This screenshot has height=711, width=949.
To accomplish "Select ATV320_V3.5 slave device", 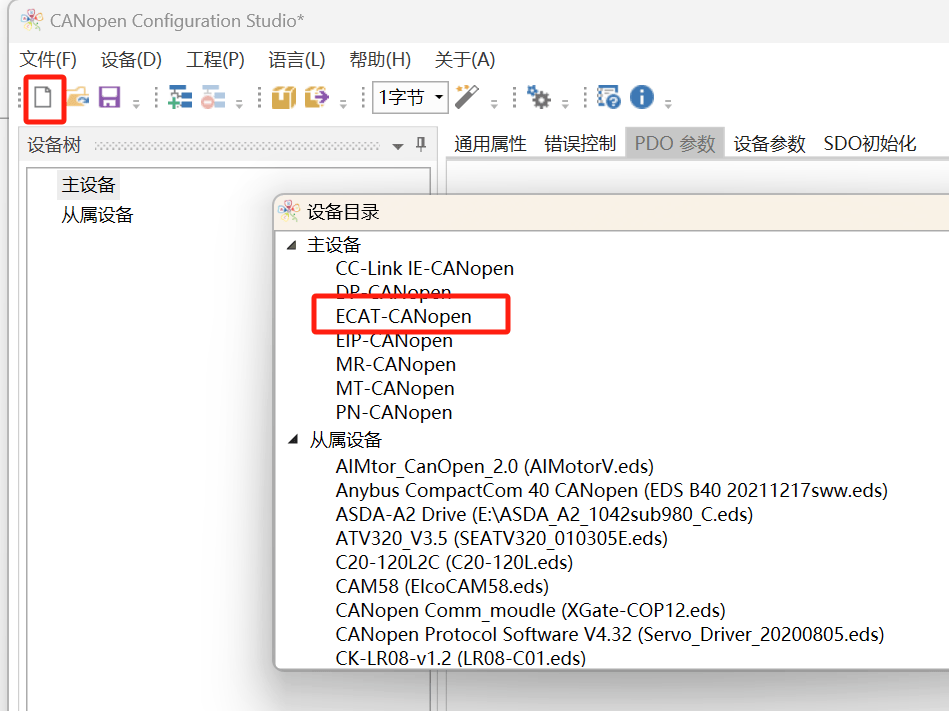I will tap(502, 538).
